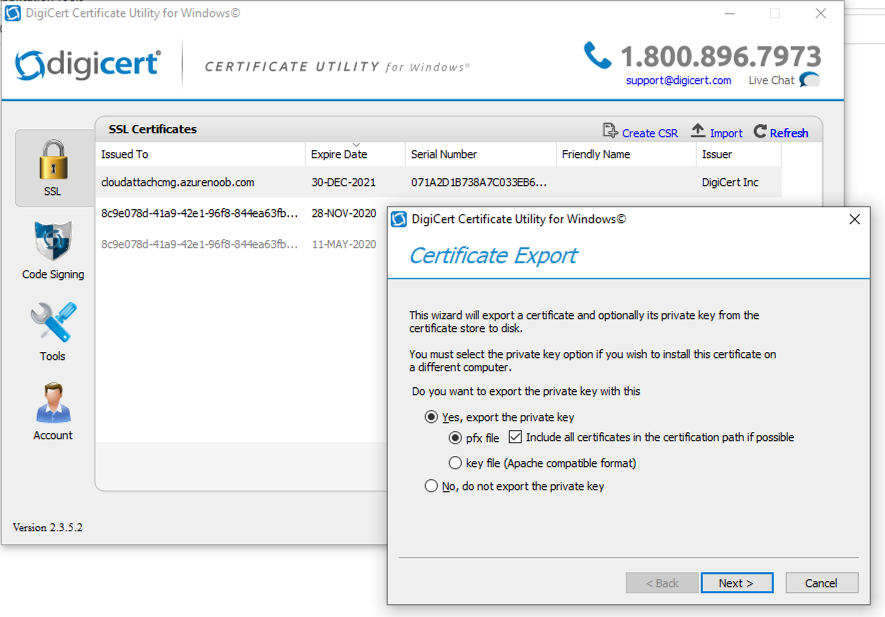This screenshot has height=617, width=885.
Task: Sort by the Issued To column header
Action: point(200,154)
